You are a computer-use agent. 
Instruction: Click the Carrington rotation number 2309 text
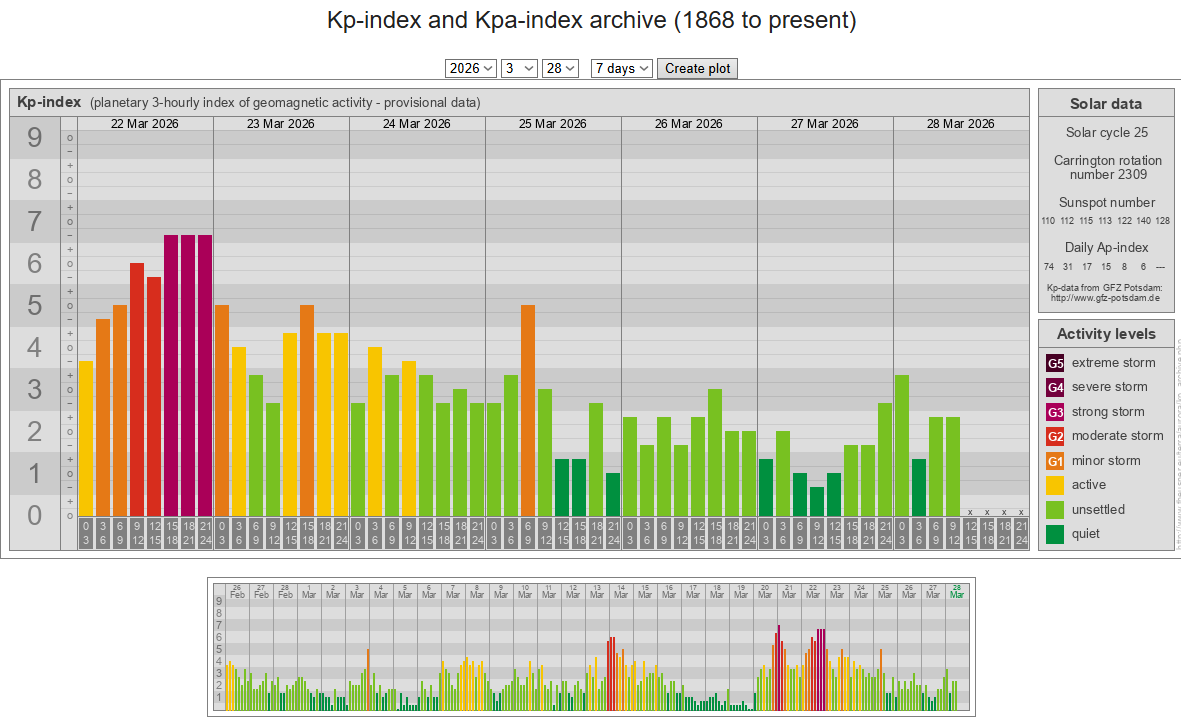(1107, 167)
